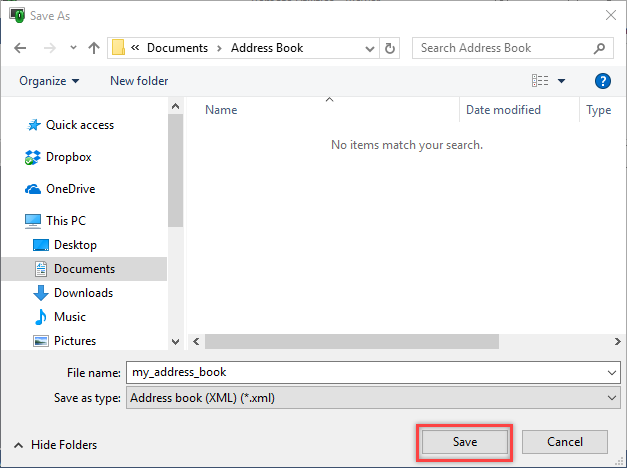Viewport: 627px width, 468px height.
Task: Click the Cancel button
Action: click(565, 442)
